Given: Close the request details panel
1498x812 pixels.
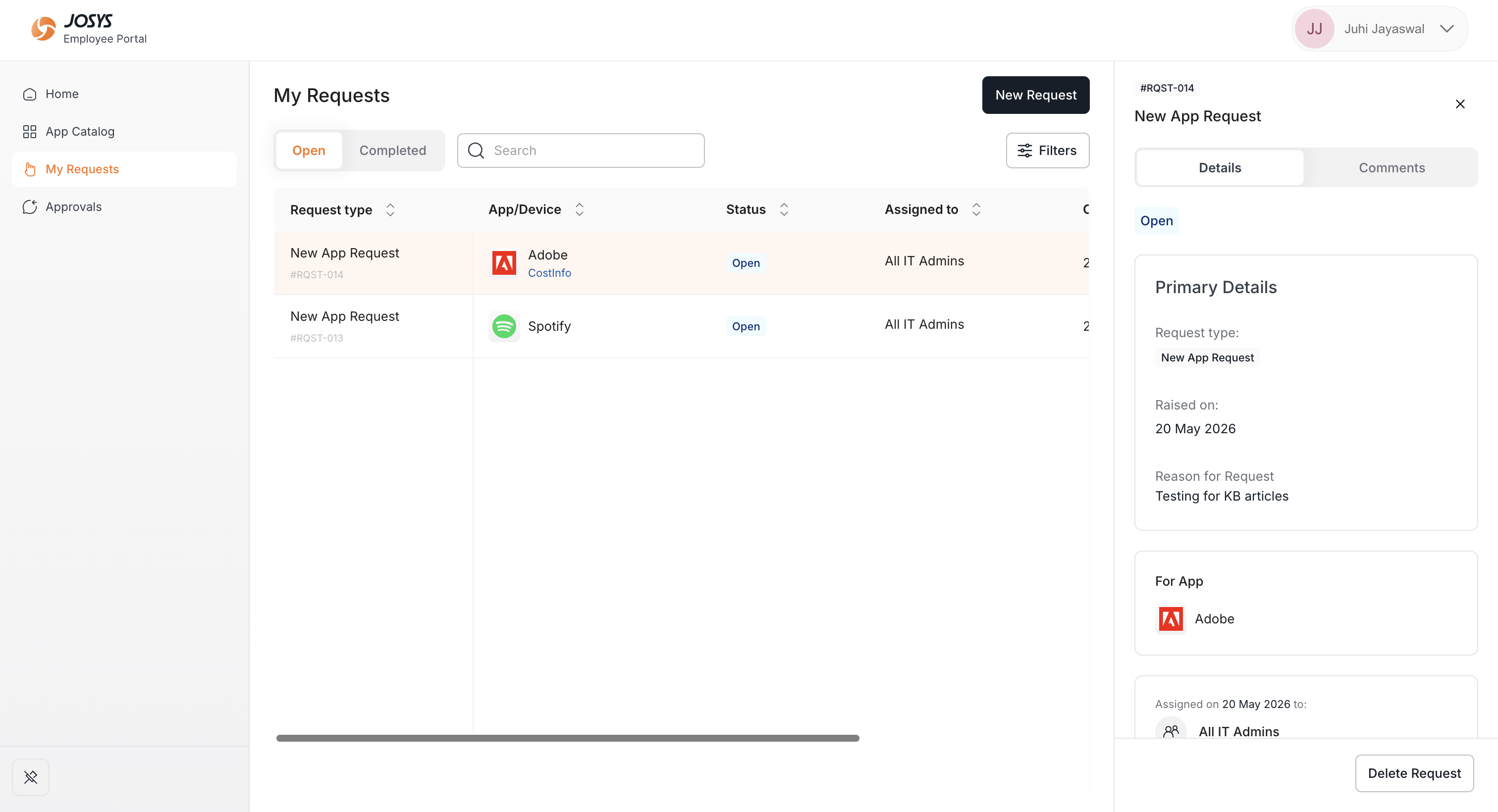Looking at the screenshot, I should click(1460, 104).
